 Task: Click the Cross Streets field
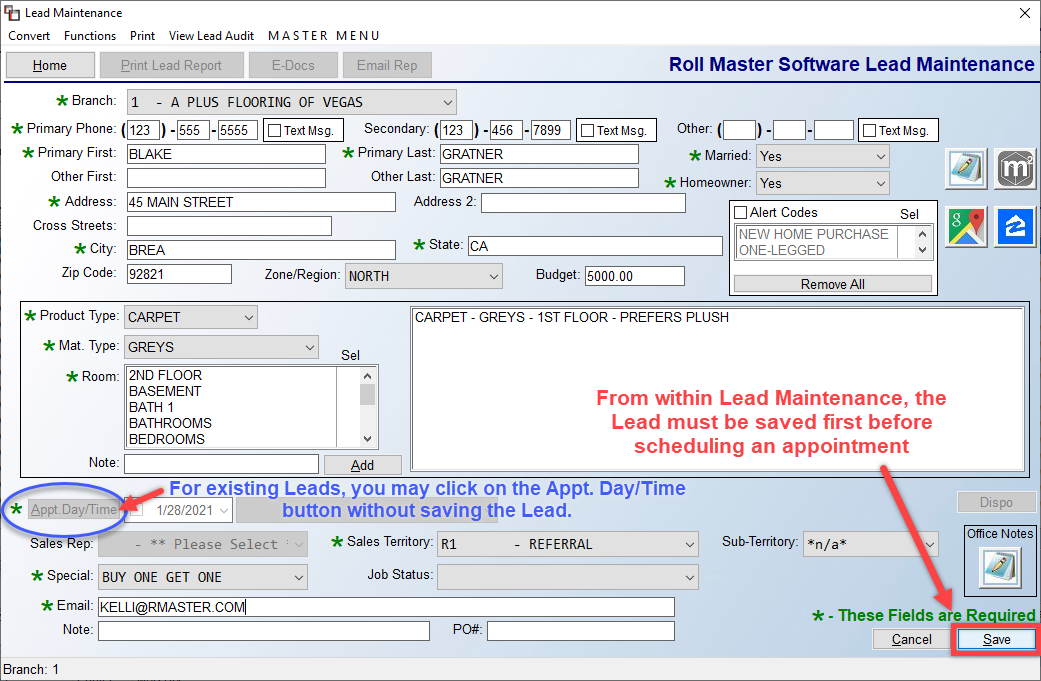click(229, 226)
